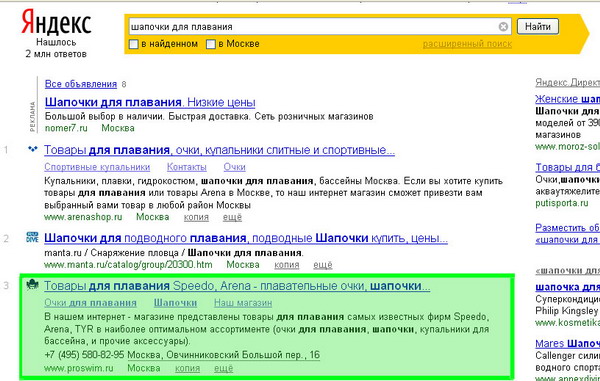
Task: Open sidebar ad starting 'Женские'
Action: [567, 99]
